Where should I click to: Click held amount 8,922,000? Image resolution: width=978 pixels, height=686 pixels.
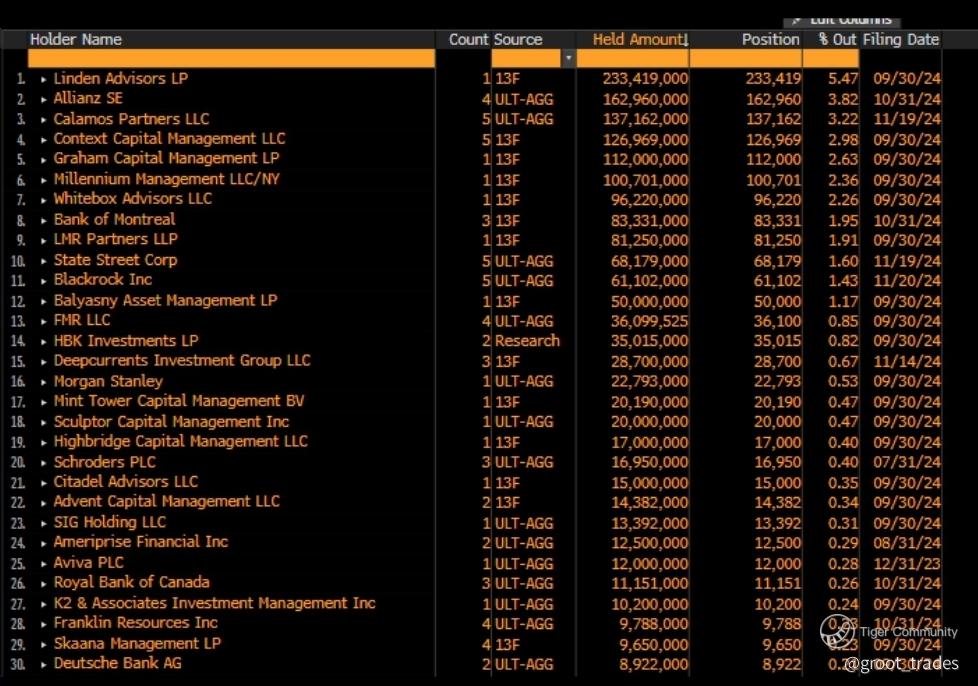click(654, 665)
